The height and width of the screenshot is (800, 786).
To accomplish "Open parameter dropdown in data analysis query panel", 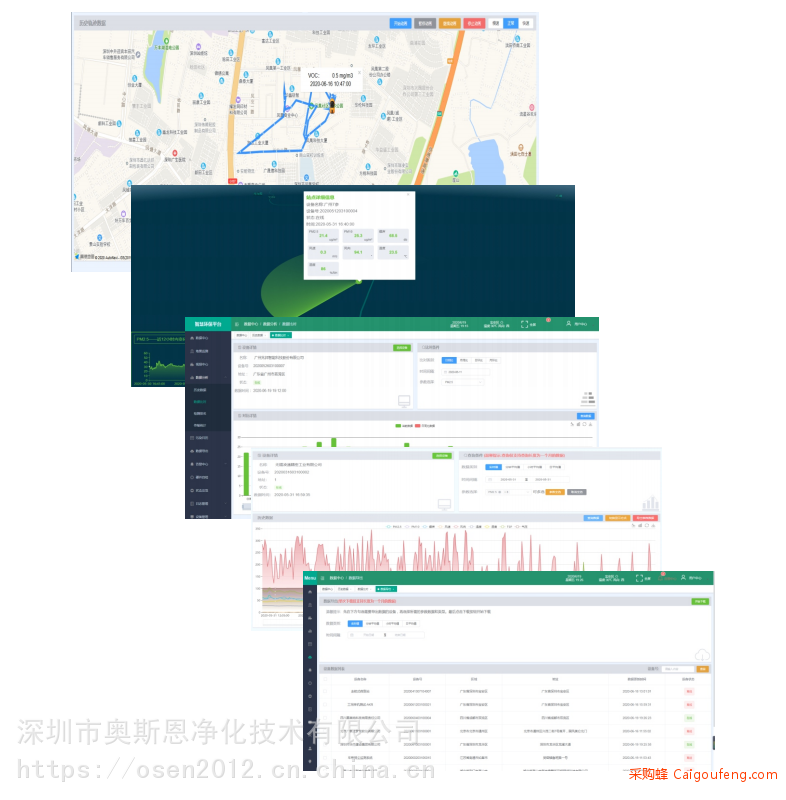I will click(x=462, y=382).
